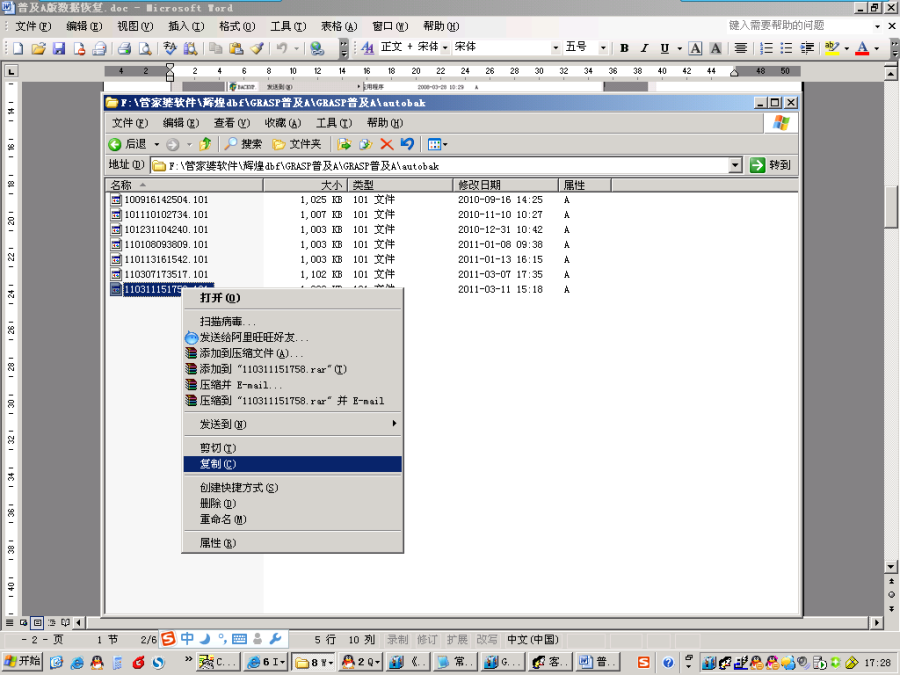Click the Print icon in Word toolbar
This screenshot has width=900, height=675.
(x=124, y=48)
